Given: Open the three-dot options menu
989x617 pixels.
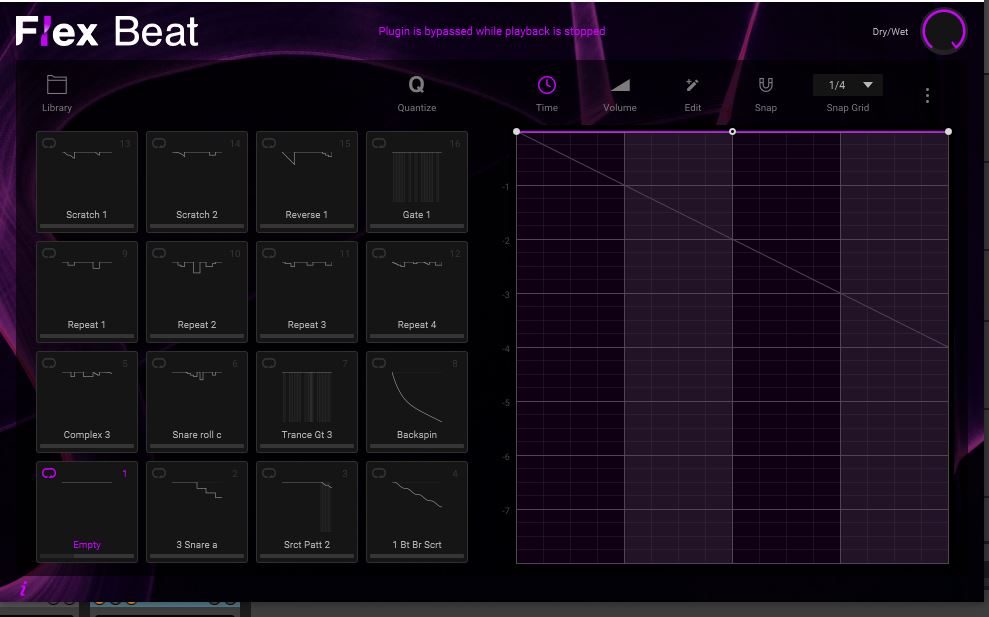Looking at the screenshot, I should click(926, 95).
